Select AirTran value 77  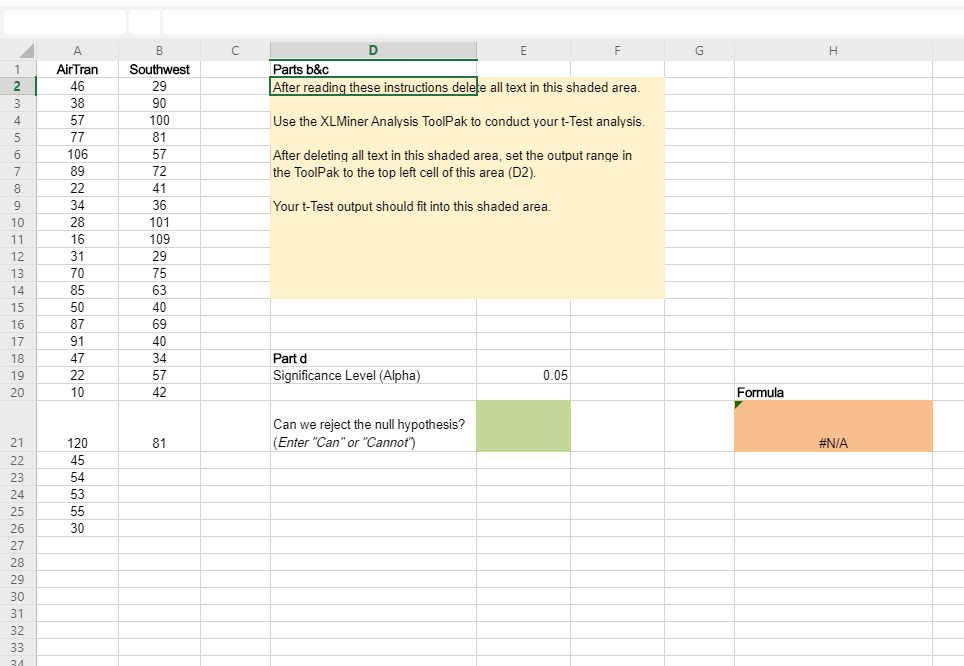click(77, 137)
